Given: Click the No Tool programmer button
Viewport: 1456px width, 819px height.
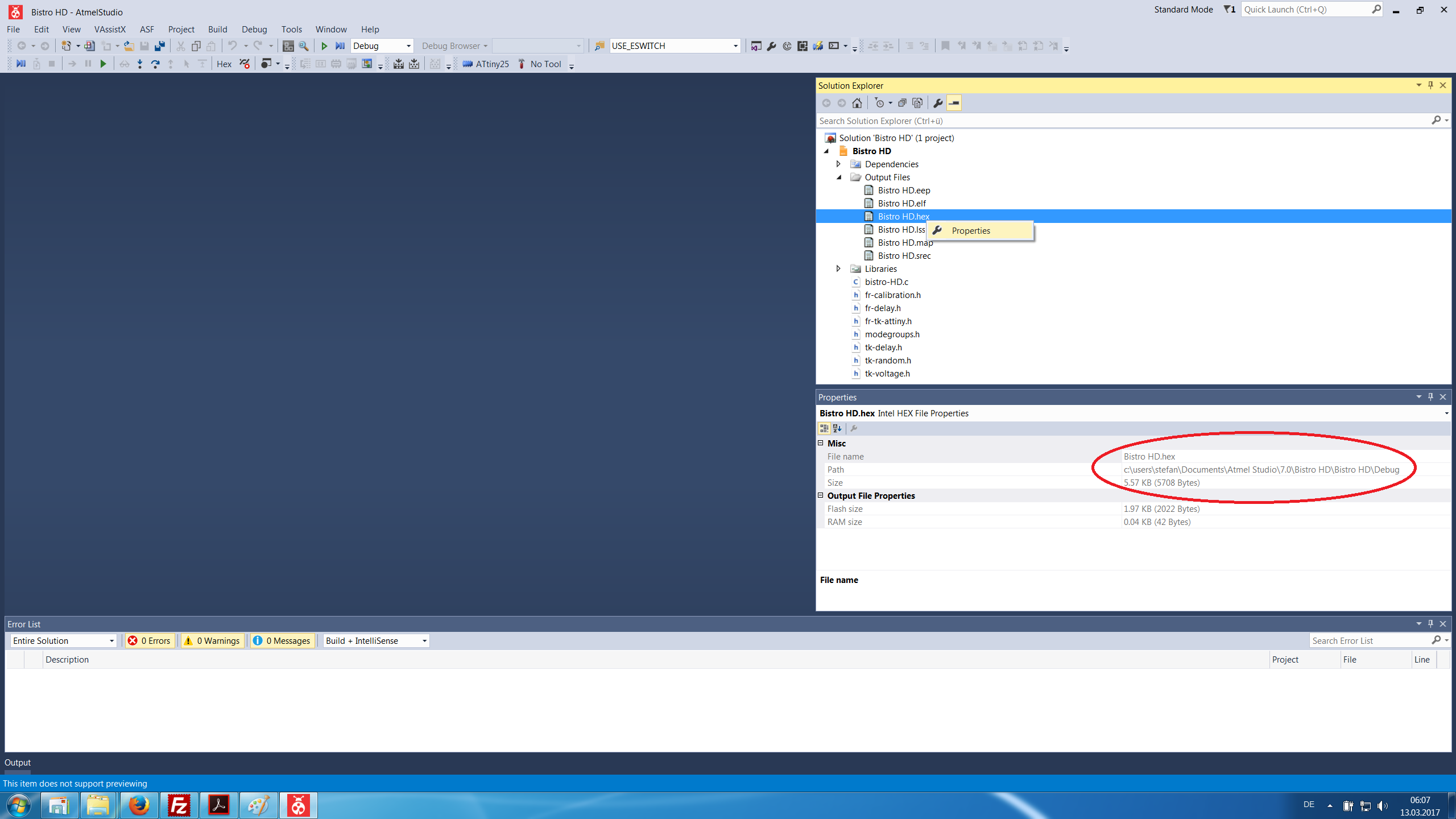Looking at the screenshot, I should click(x=539, y=64).
